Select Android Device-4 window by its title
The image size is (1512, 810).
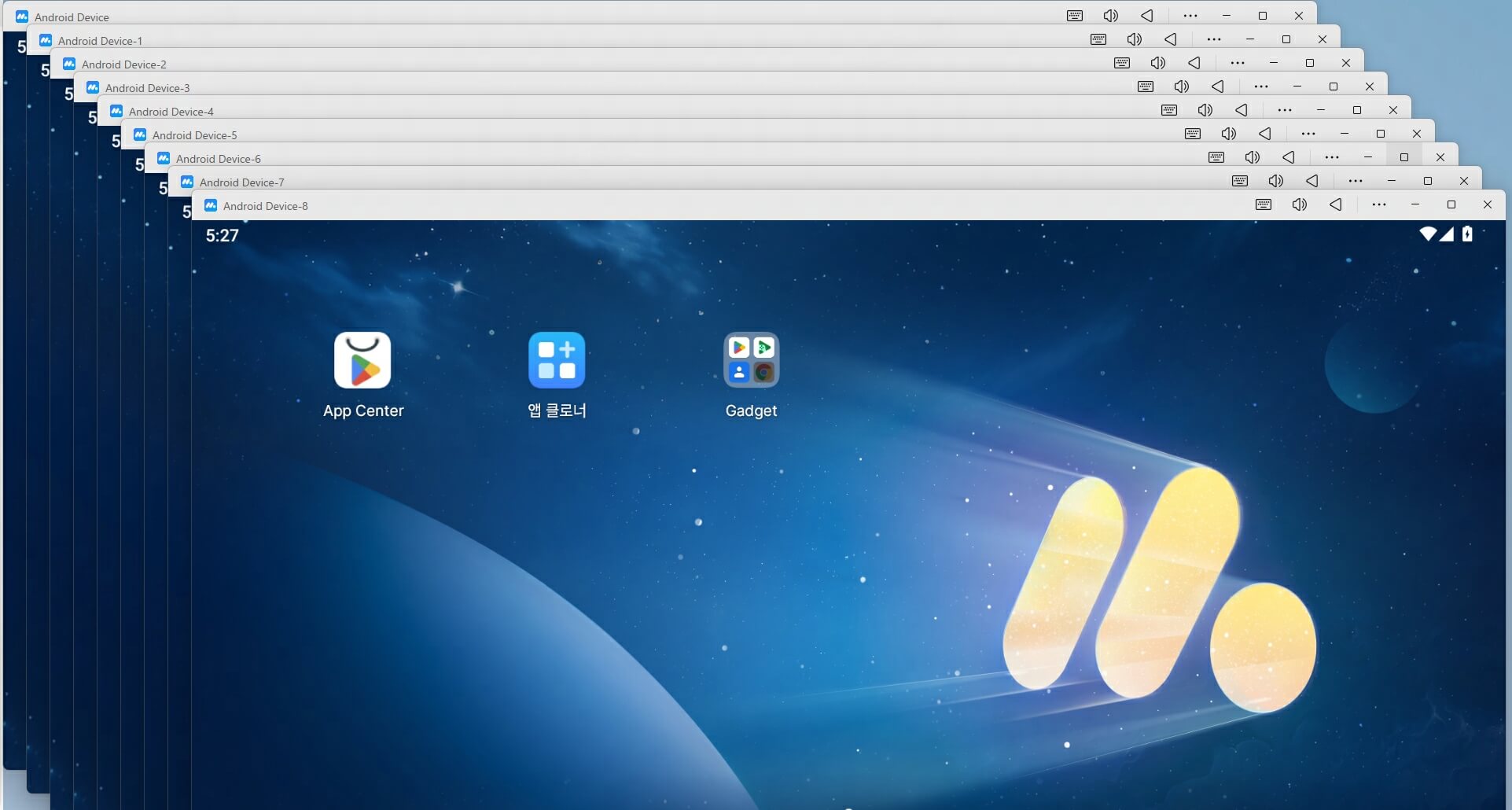[x=171, y=112]
